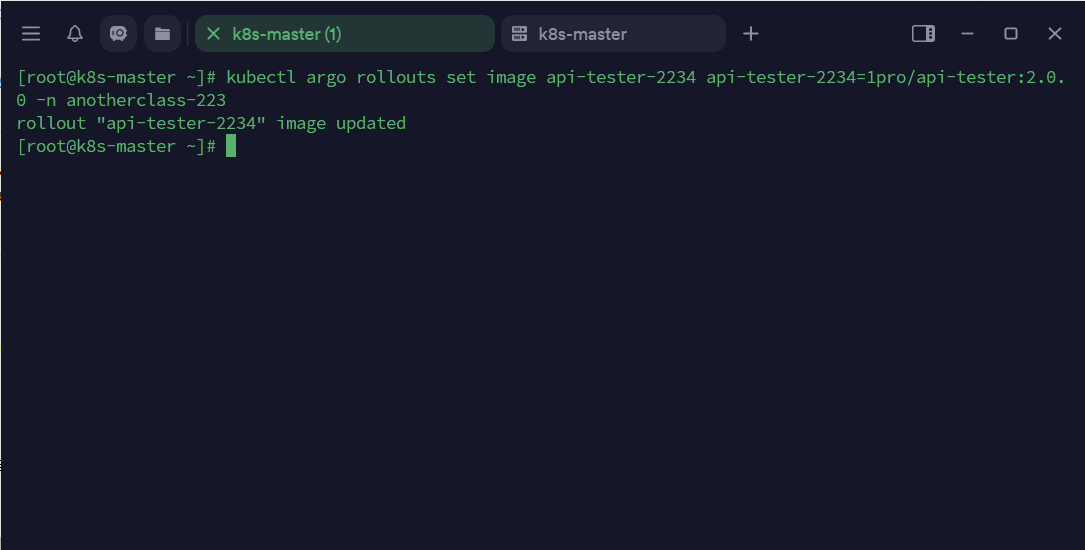This screenshot has width=1085, height=550.
Task: Minimize the terminal window
Action: [x=967, y=34]
